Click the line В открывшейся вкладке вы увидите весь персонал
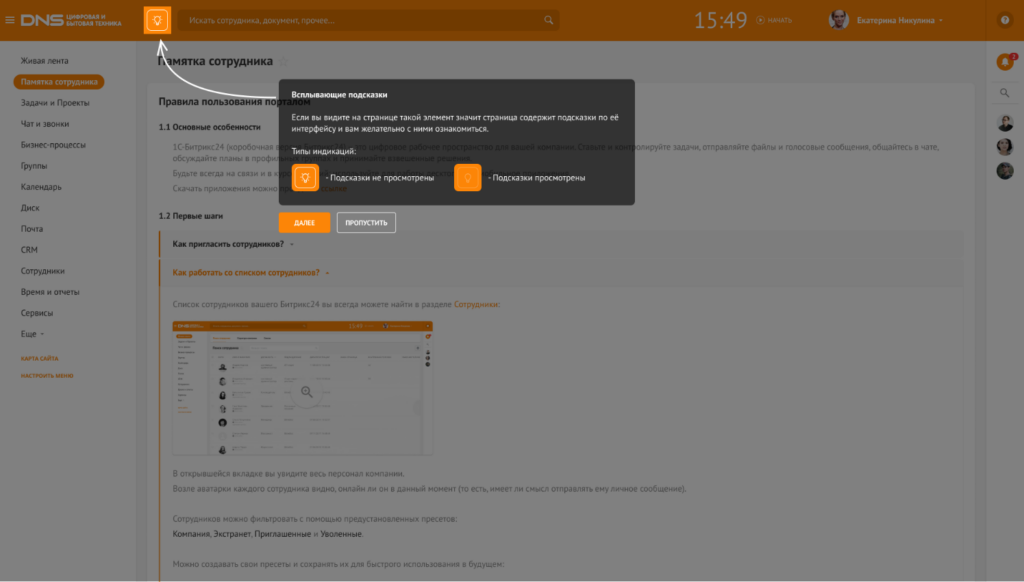Image resolution: width=1024 pixels, height=582 pixels. coord(289,474)
